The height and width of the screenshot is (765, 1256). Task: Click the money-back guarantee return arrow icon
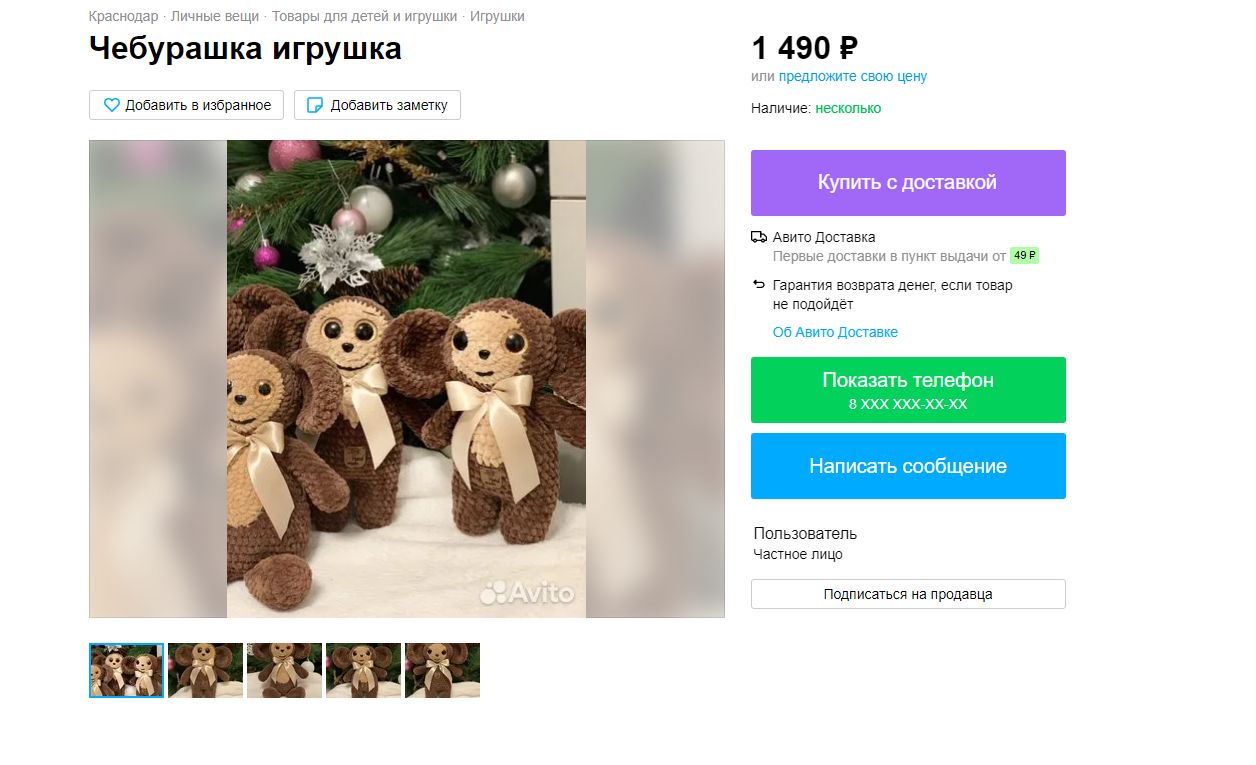(759, 285)
